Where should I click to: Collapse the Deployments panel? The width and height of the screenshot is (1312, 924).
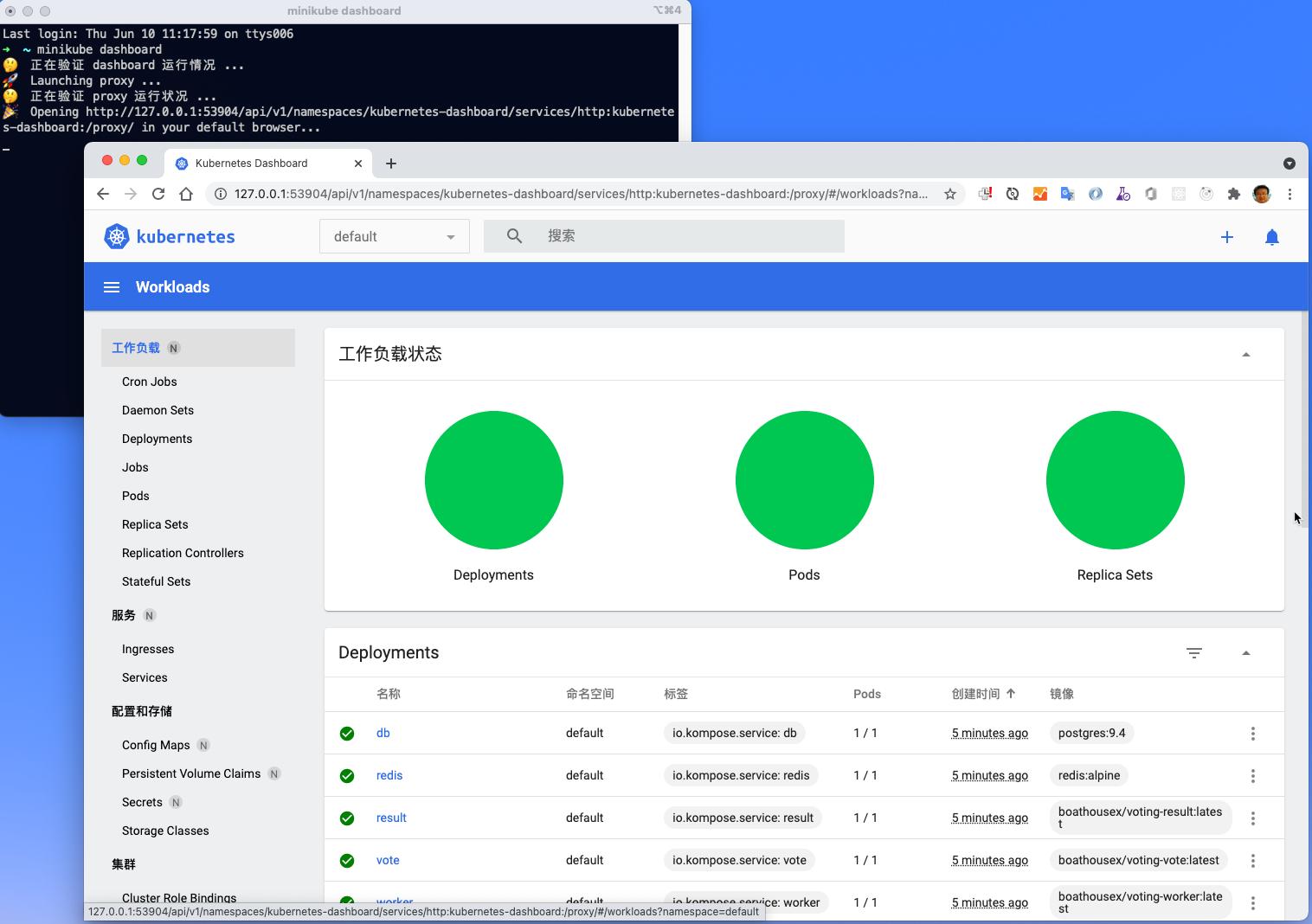click(1246, 653)
